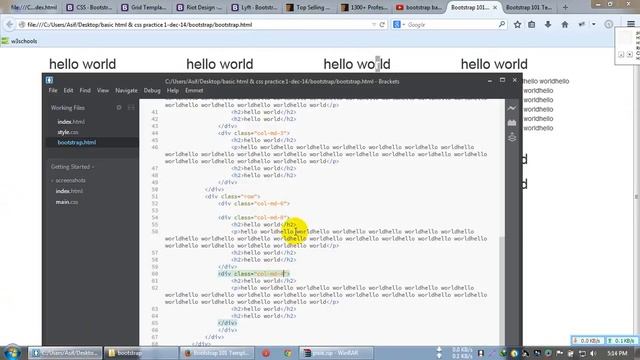Select index.html in Working Files

[x=71, y=122]
